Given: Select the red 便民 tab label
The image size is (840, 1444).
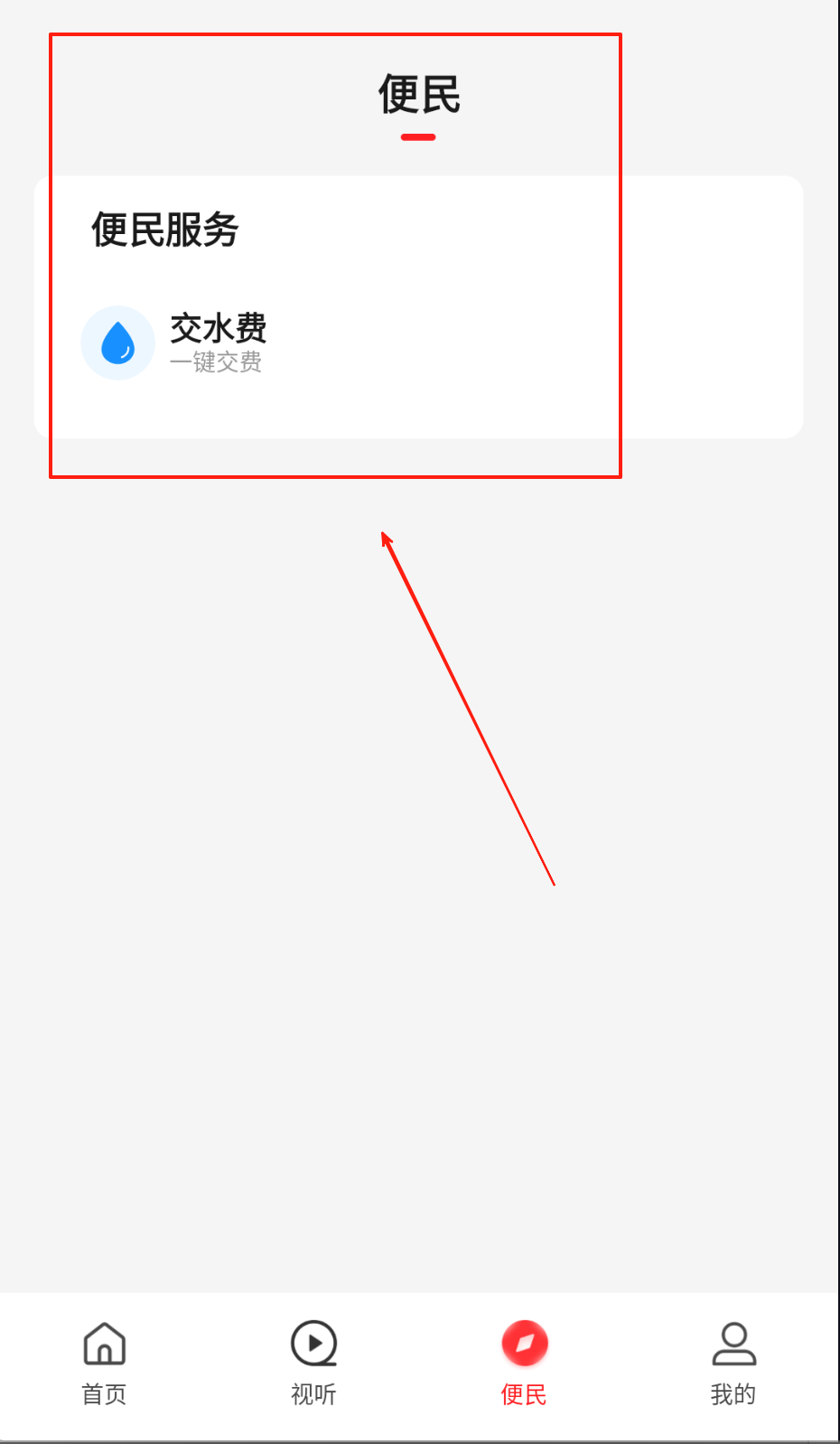Looking at the screenshot, I should (525, 1394).
